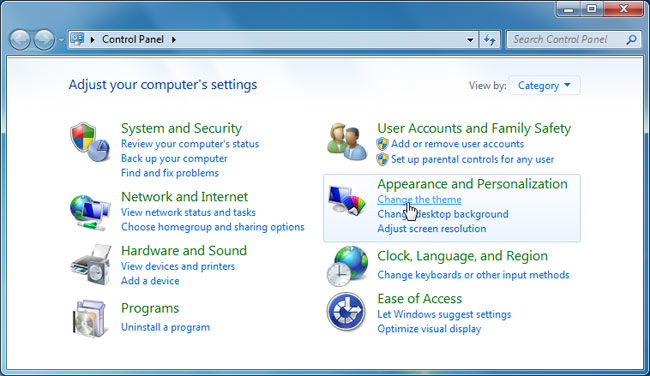Click the shield icon beside parental controls
Screen dimensions: 650x376
click(x=382, y=159)
